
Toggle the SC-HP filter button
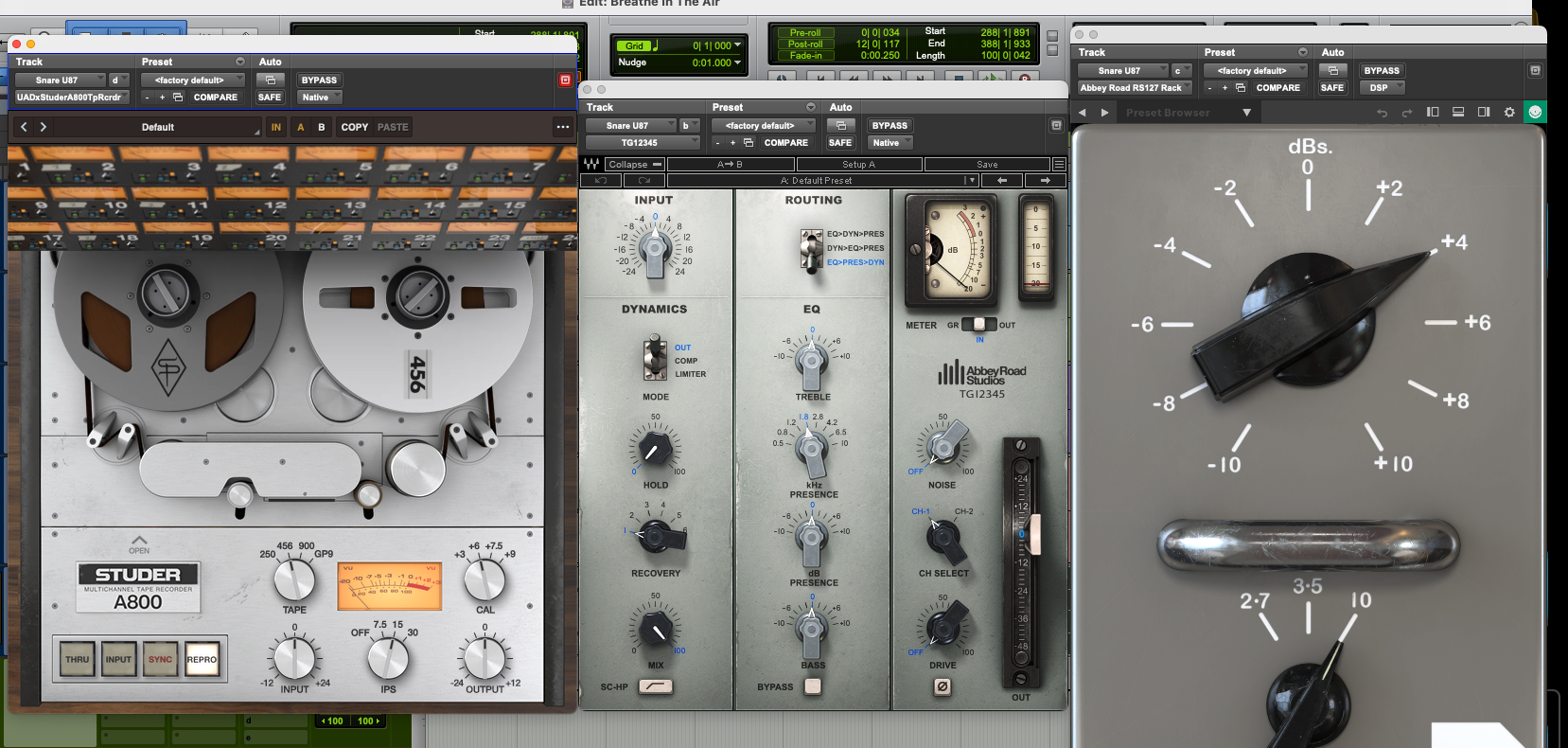(x=656, y=686)
